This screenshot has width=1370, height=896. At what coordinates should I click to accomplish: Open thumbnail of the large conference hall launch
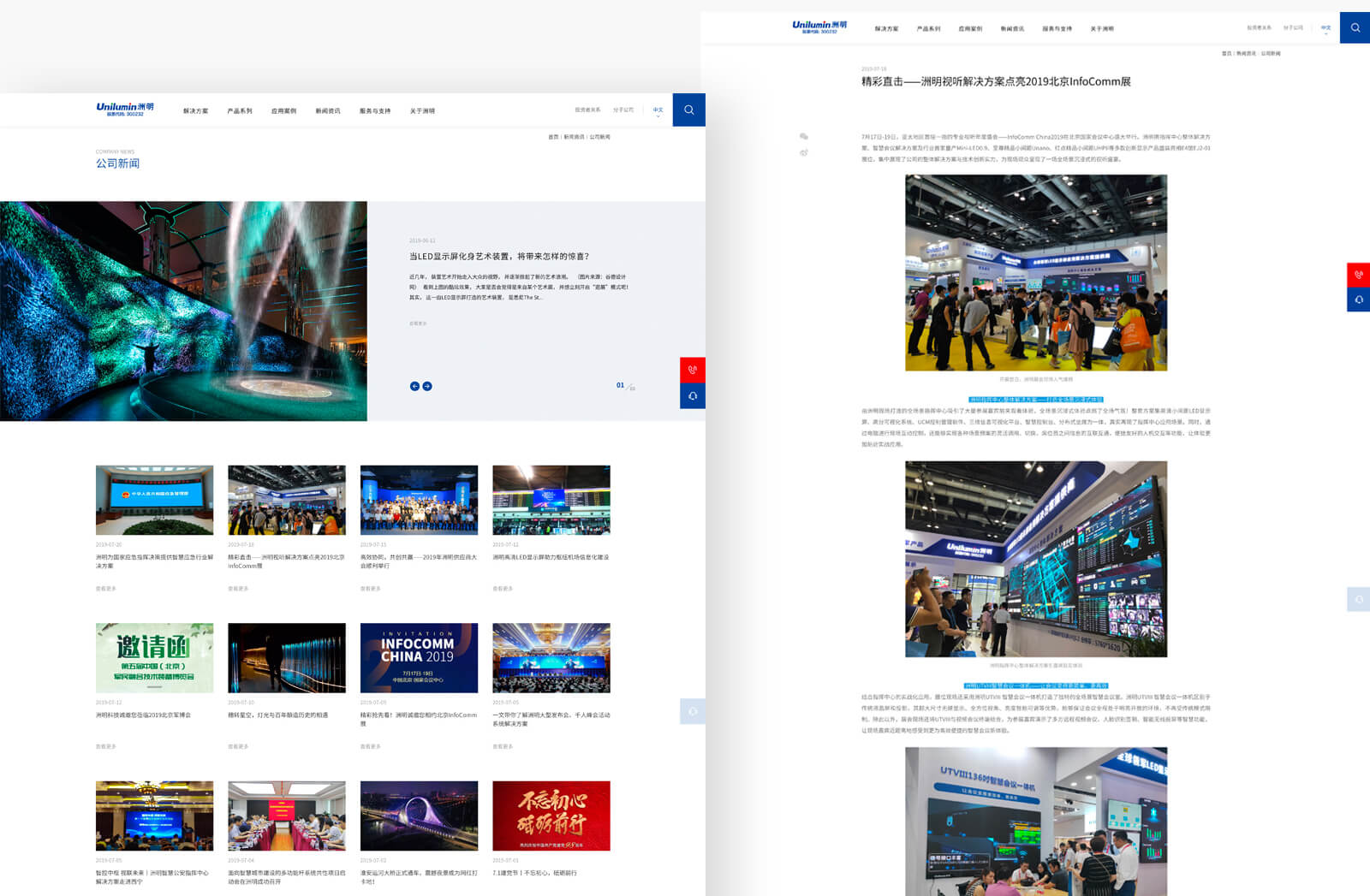coord(551,658)
